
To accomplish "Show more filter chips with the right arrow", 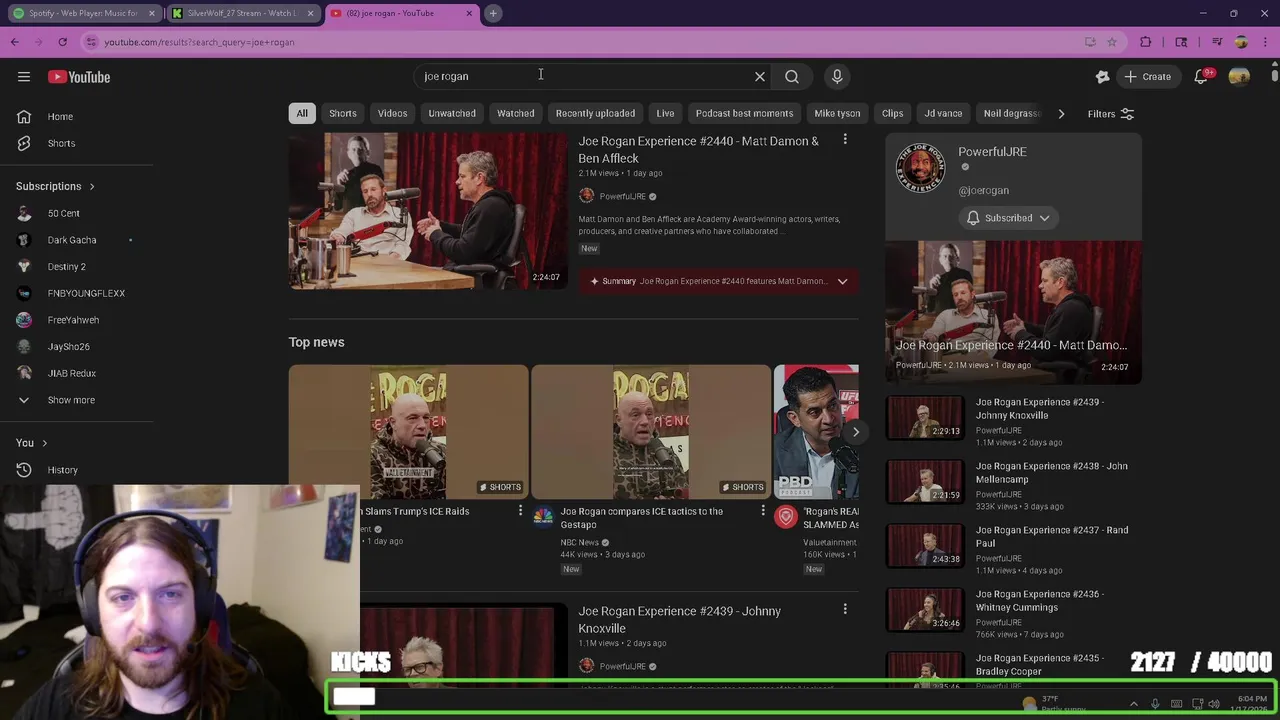I will 1061,113.
